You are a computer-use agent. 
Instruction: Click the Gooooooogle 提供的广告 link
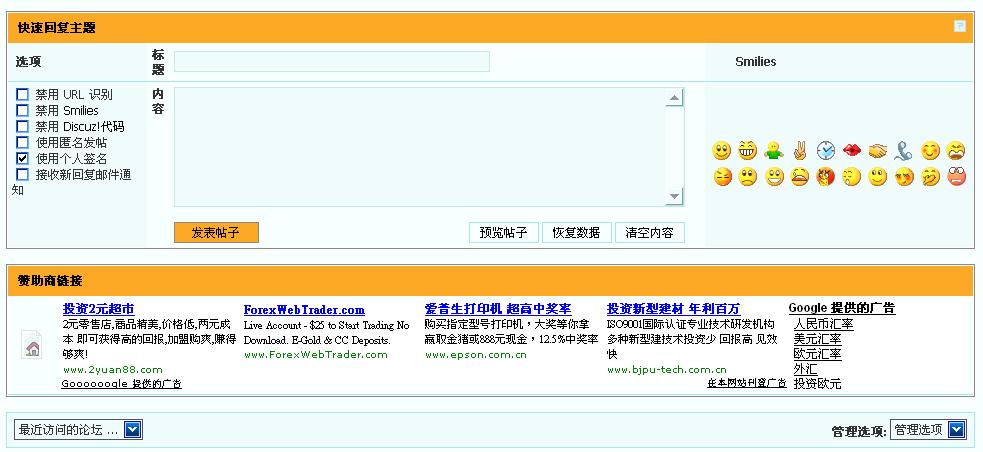coord(122,384)
